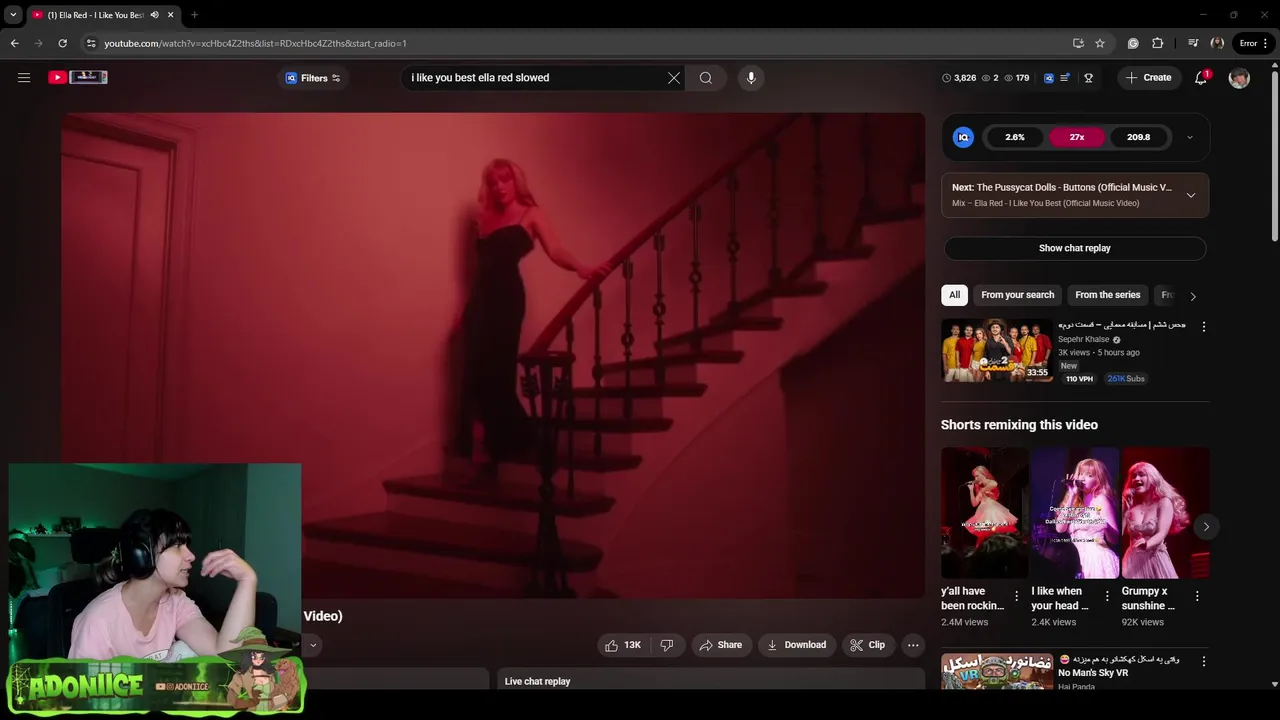Select the From the series chip
The height and width of the screenshot is (720, 1280).
click(x=1107, y=295)
